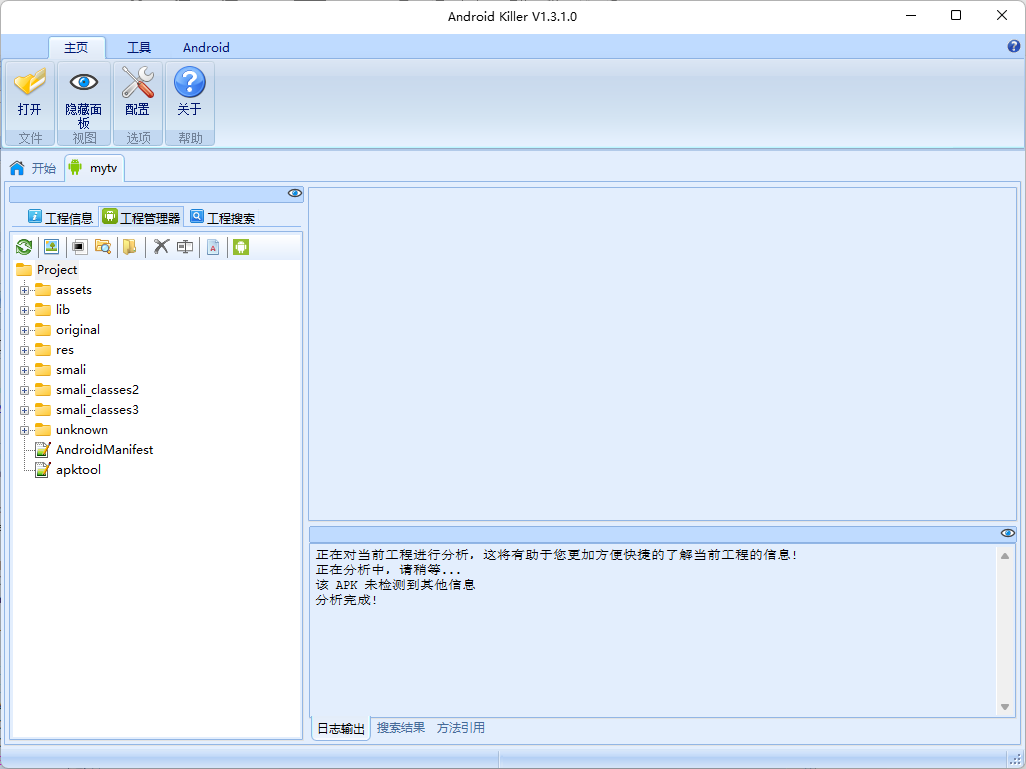
Task: Select the apktool file in tree
Action: tap(79, 470)
